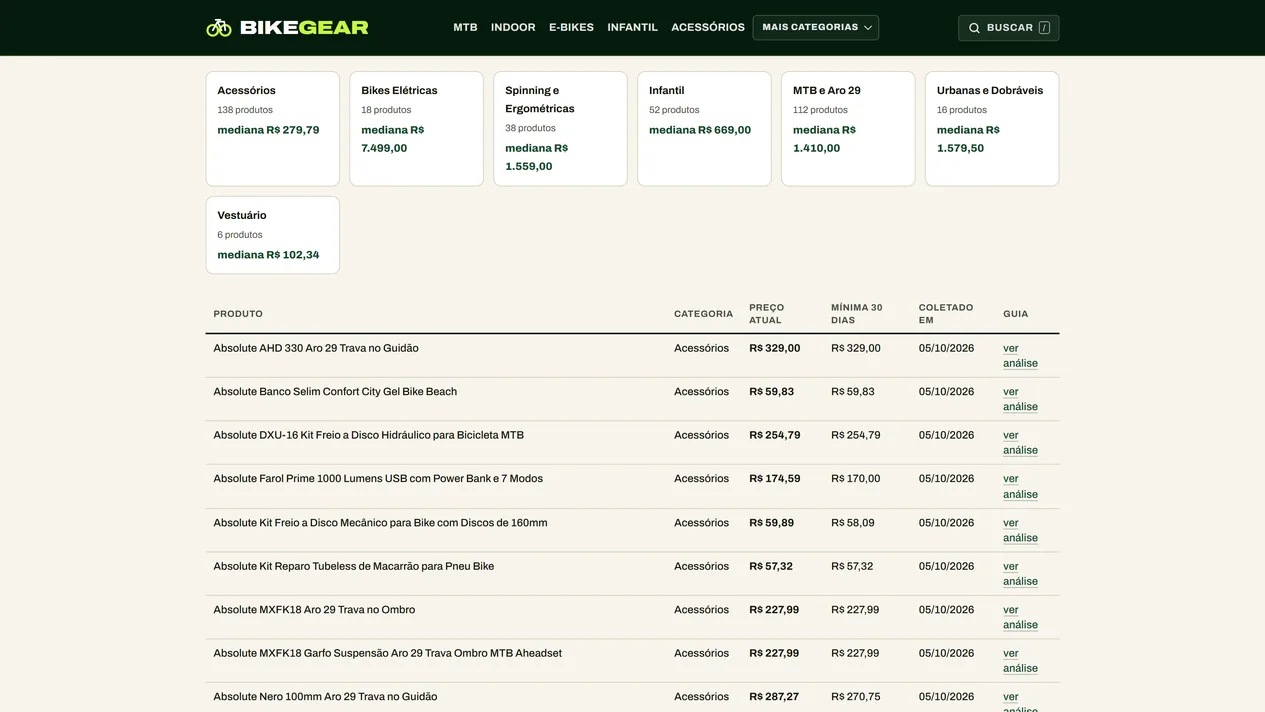Open the Indoor menu item

click(513, 28)
